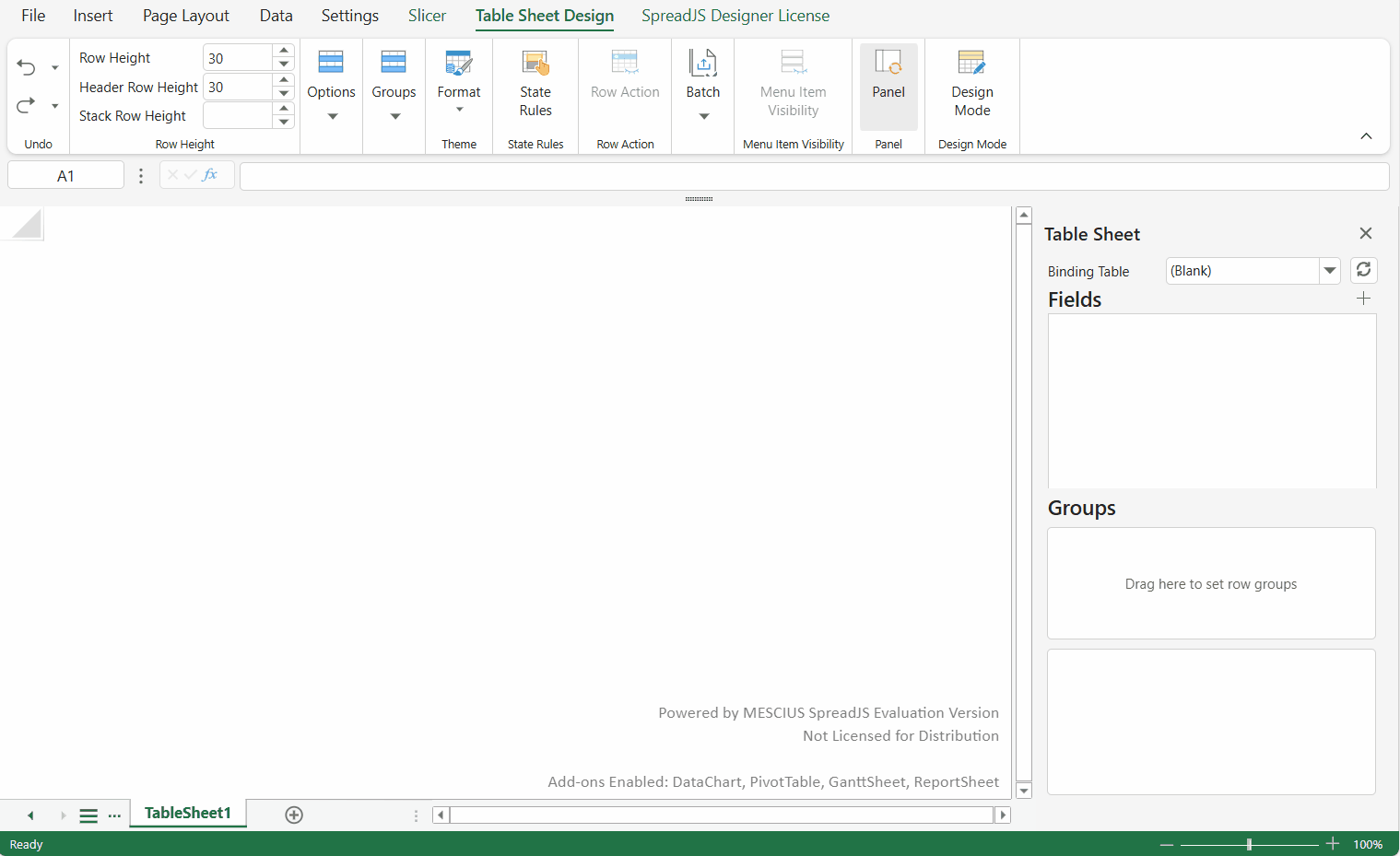Collapse the ribbon with the chevron

coord(1366,136)
